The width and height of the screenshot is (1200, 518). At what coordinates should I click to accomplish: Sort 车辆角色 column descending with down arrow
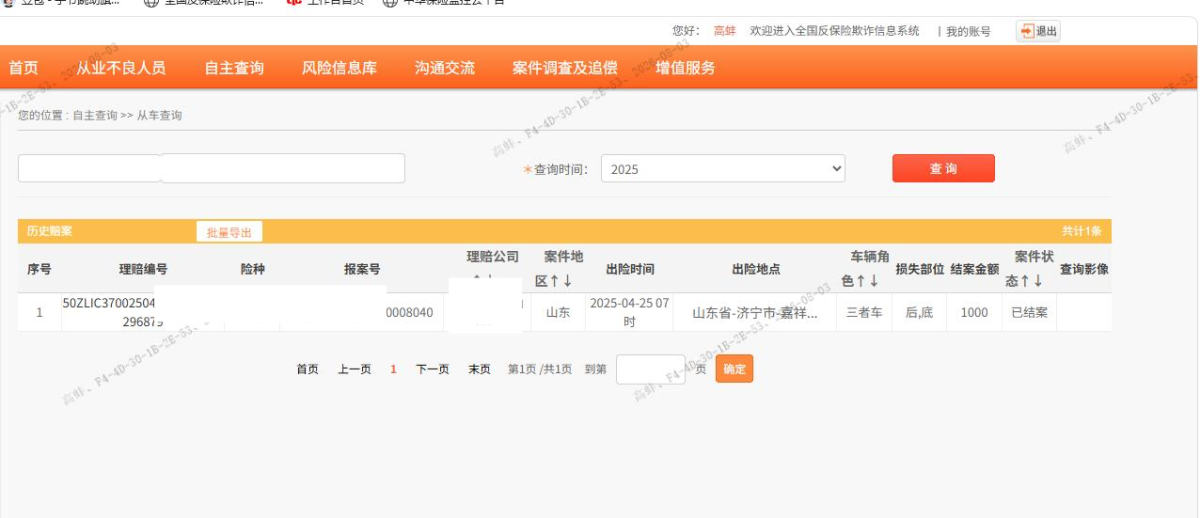click(x=874, y=281)
